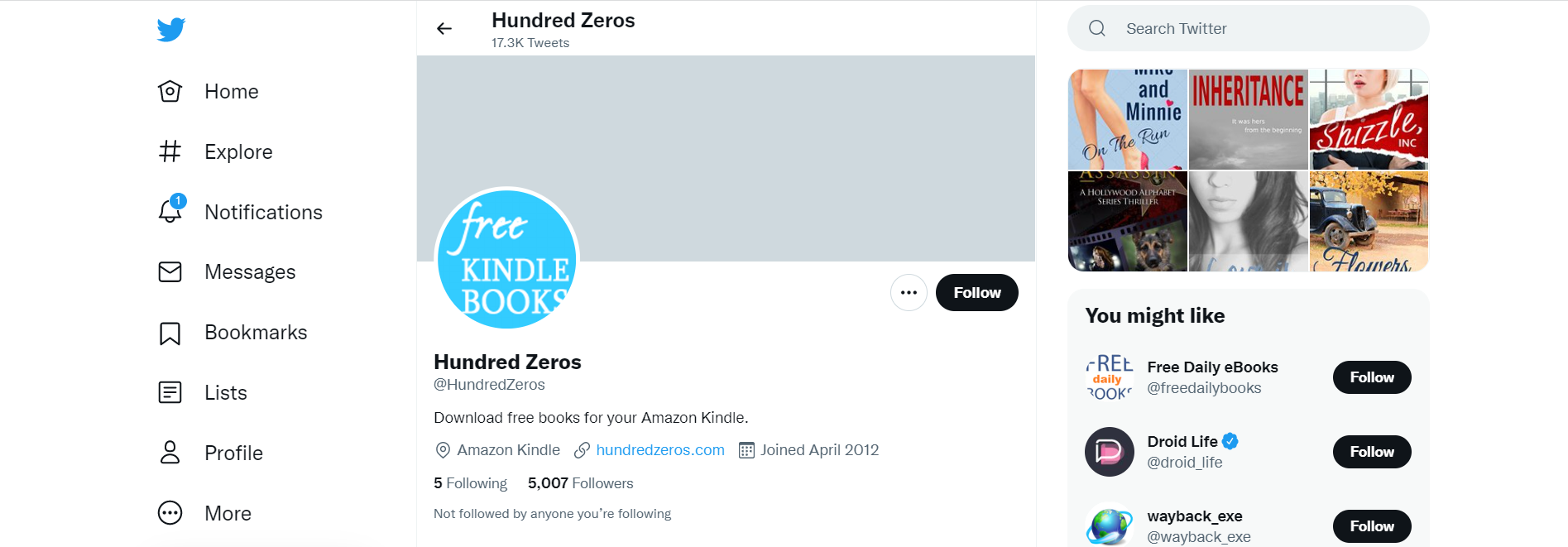Viewport: 1568px width, 547px height.
Task: Open Notifications bell icon
Action: tap(170, 212)
